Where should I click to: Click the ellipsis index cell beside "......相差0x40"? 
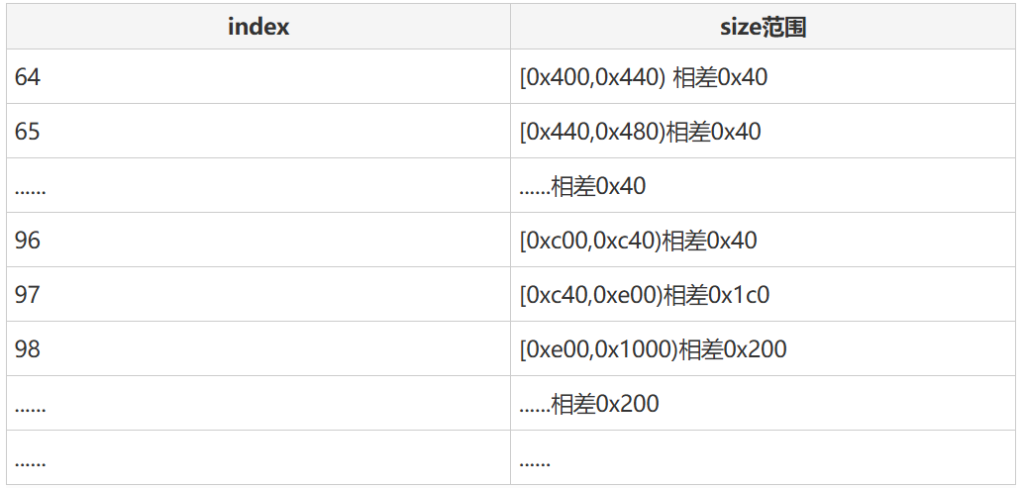(x=31, y=186)
